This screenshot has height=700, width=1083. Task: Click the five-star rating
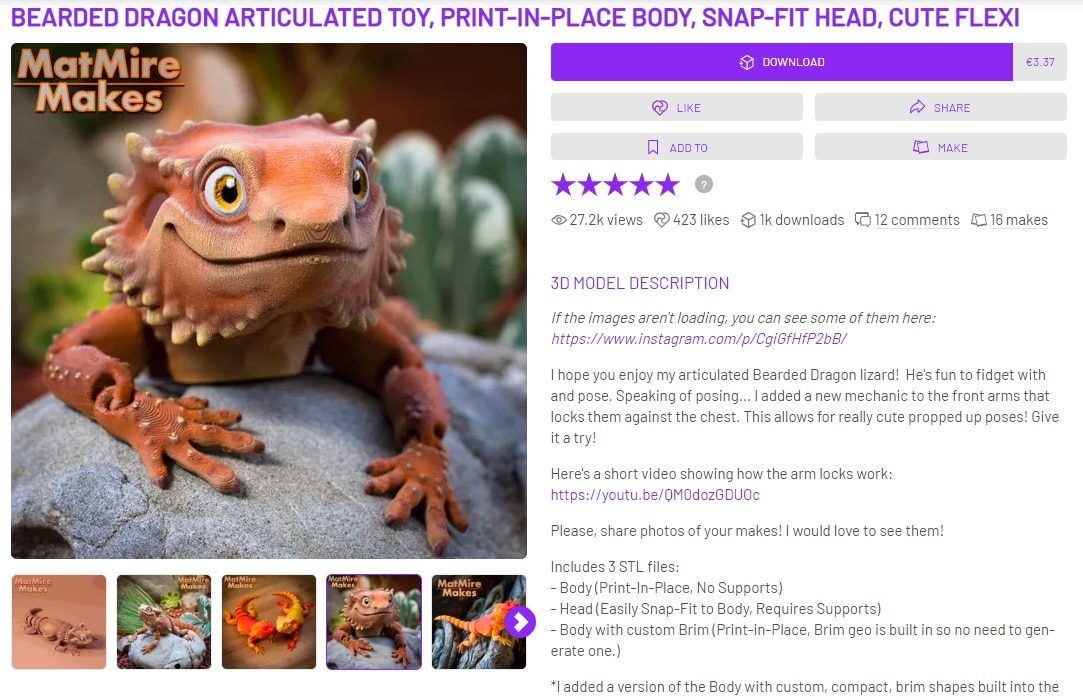coord(615,185)
